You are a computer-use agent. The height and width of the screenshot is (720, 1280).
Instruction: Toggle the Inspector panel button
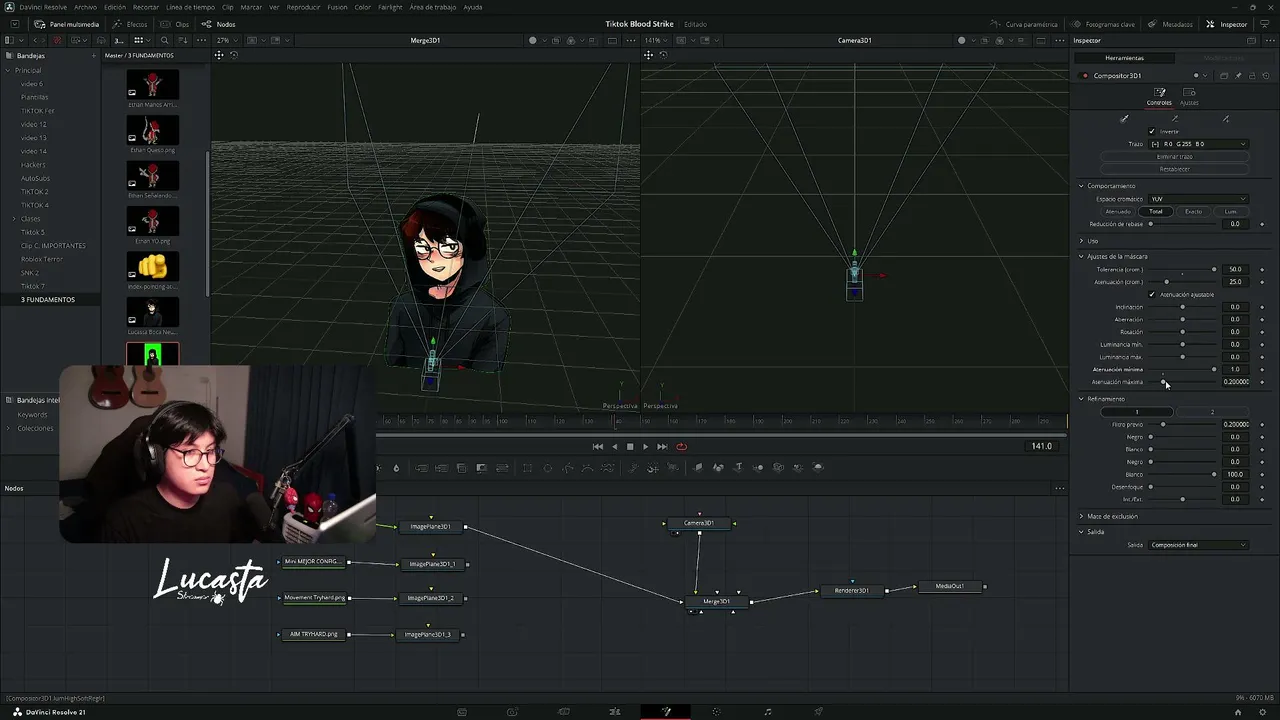click(x=1227, y=24)
